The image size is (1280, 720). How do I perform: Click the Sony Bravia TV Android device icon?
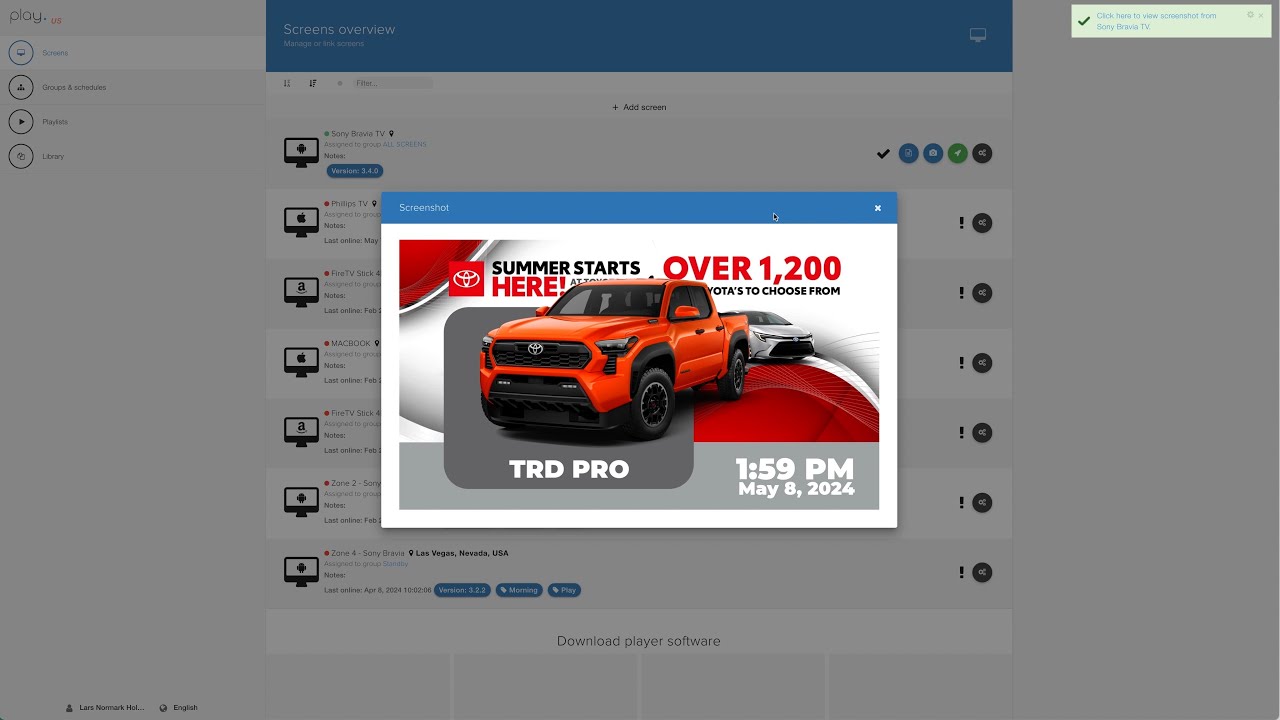[301, 152]
